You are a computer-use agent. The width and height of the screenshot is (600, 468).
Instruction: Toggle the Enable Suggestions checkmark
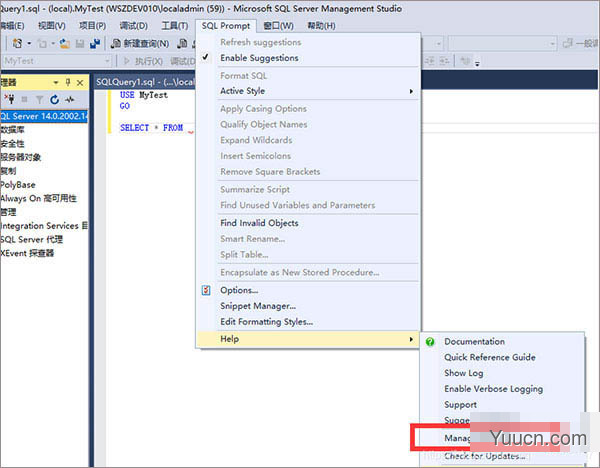(x=207, y=58)
